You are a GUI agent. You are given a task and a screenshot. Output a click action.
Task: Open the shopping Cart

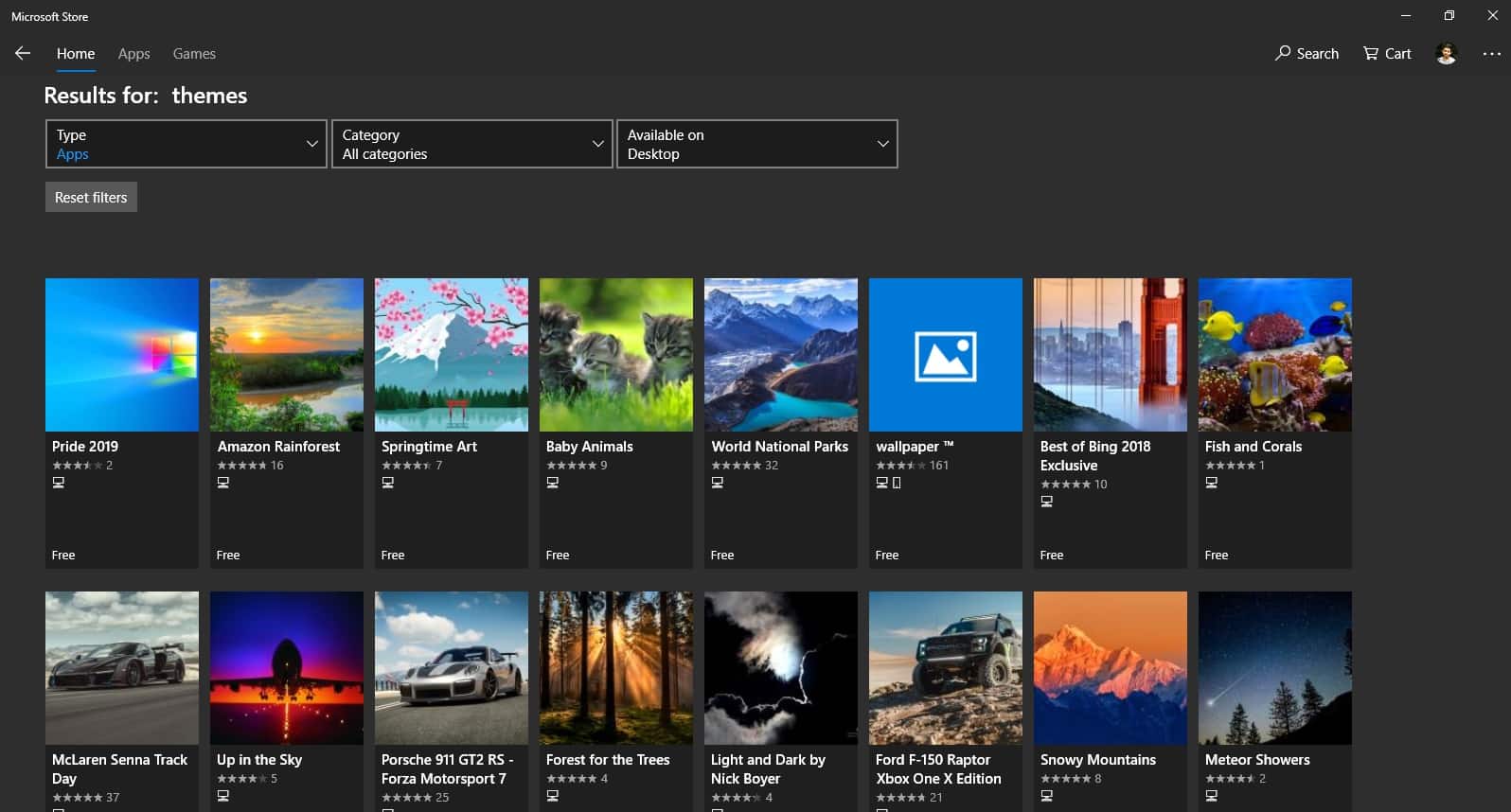click(1387, 54)
